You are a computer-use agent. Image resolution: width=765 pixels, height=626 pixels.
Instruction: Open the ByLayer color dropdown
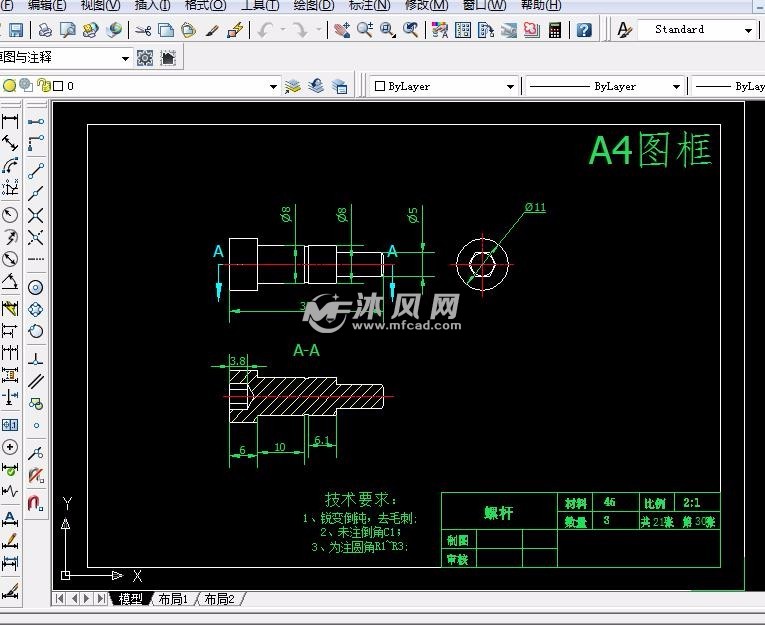point(510,87)
